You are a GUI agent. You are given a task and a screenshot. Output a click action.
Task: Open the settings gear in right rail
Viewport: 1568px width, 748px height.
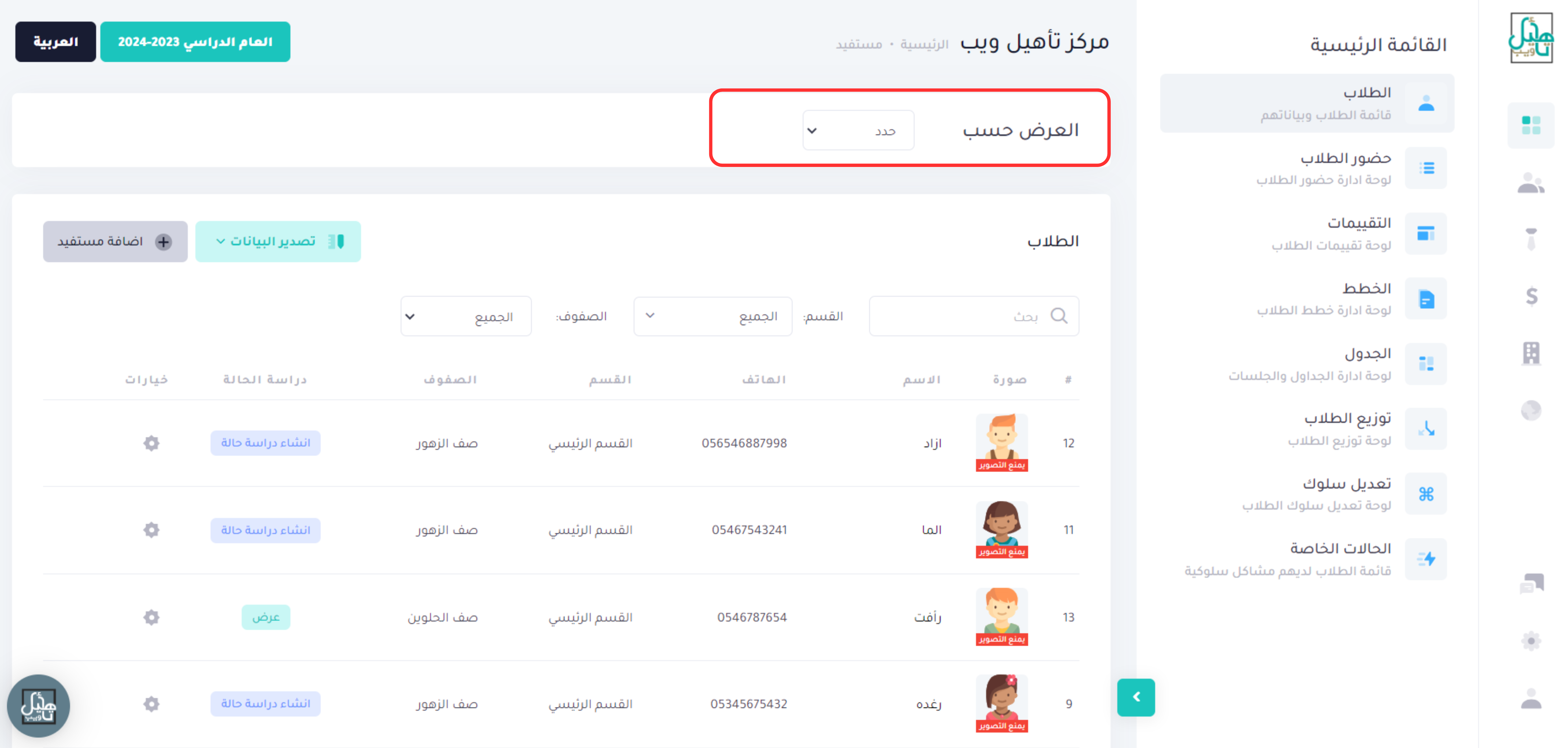(x=1531, y=641)
